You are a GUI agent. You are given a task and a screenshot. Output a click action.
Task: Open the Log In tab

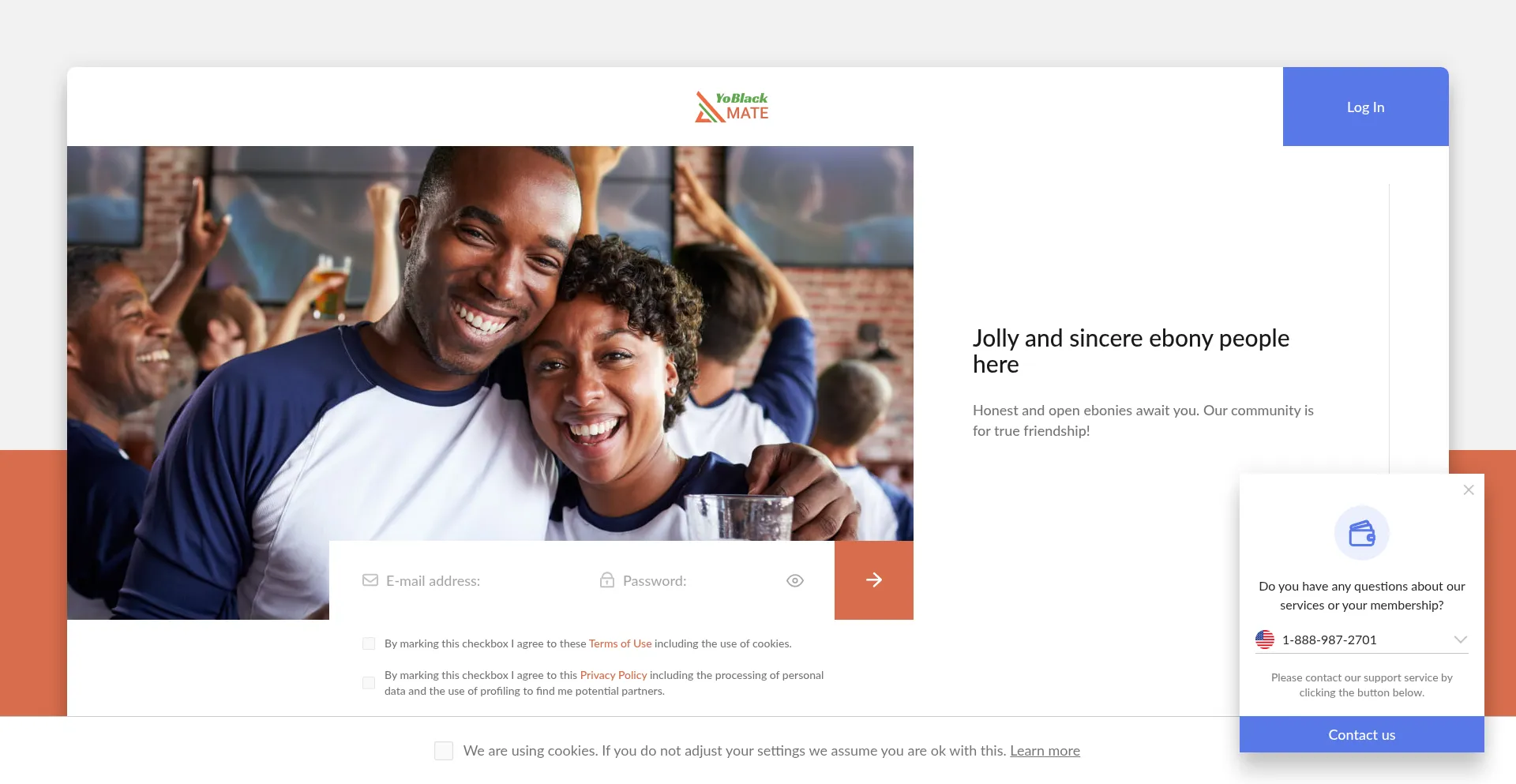1366,107
